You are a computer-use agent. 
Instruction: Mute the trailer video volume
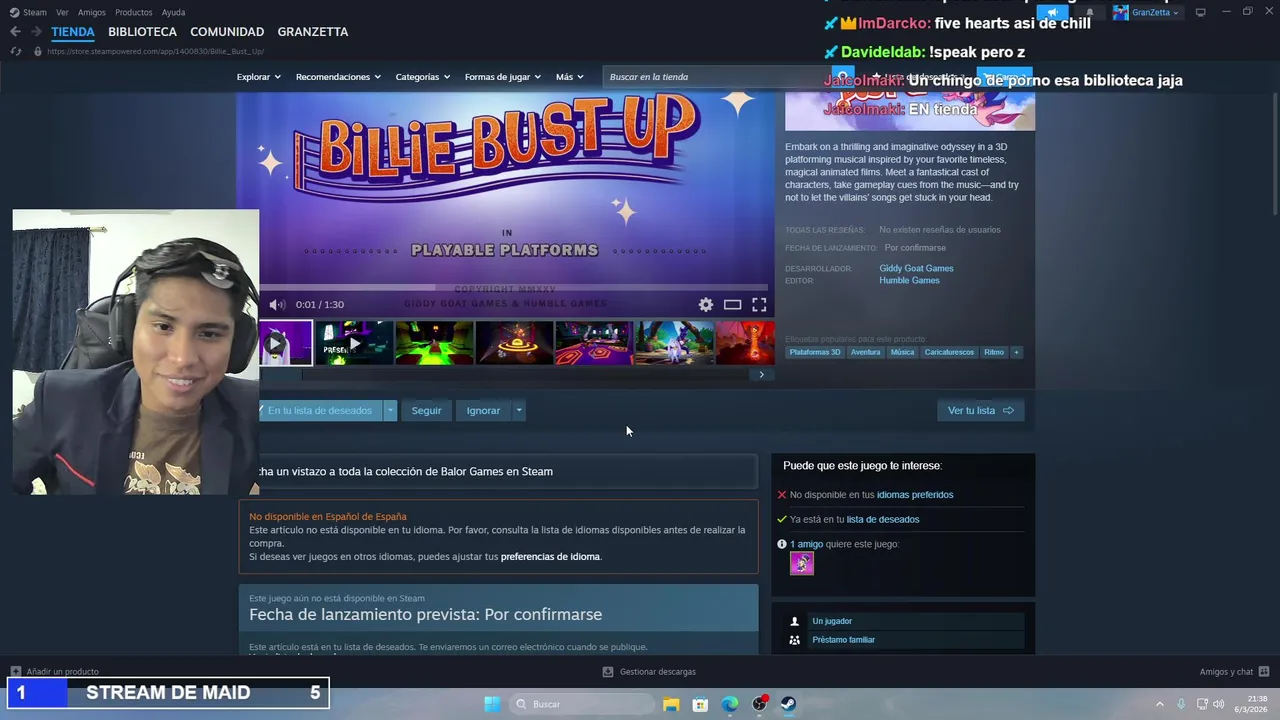[277, 305]
